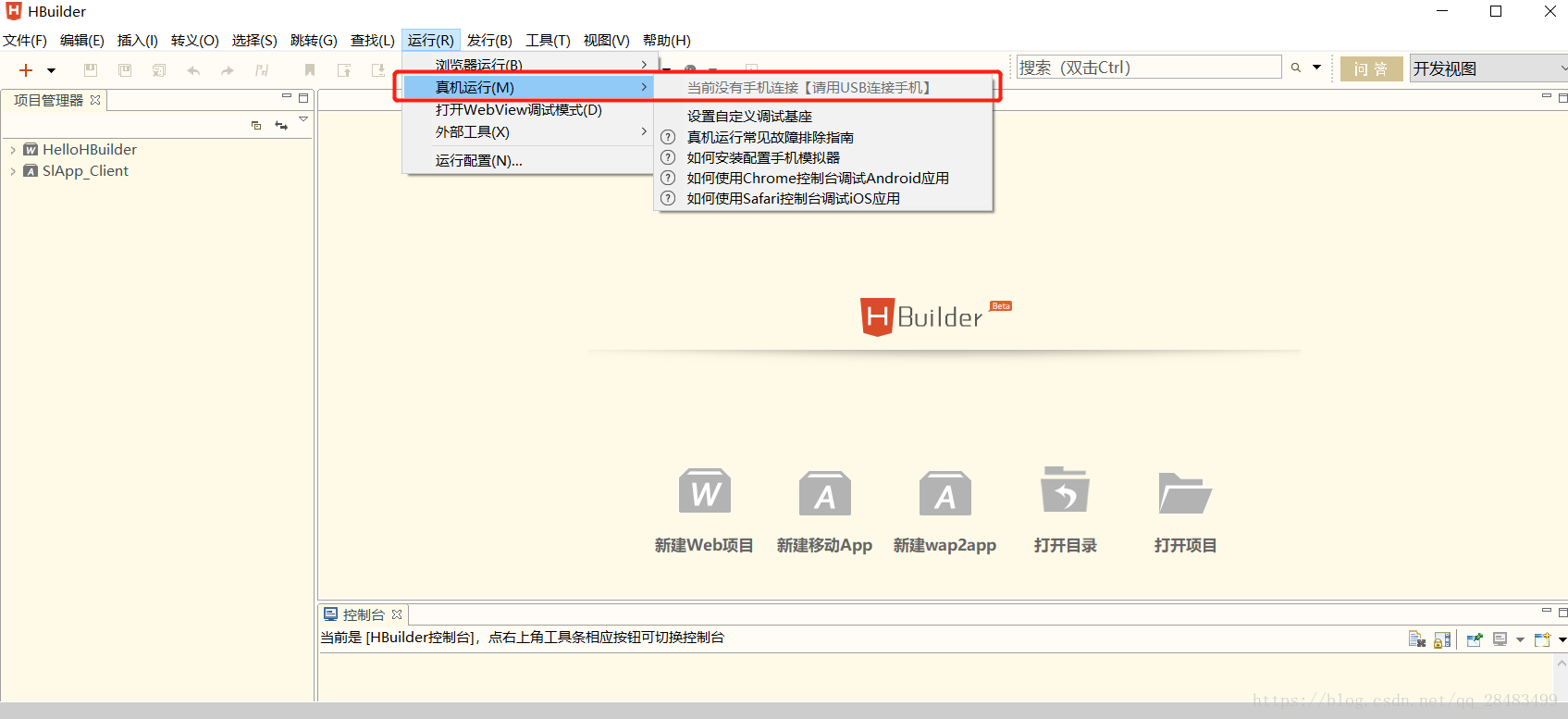Open Safari控制台调试iOS应用 help entry

click(823, 198)
